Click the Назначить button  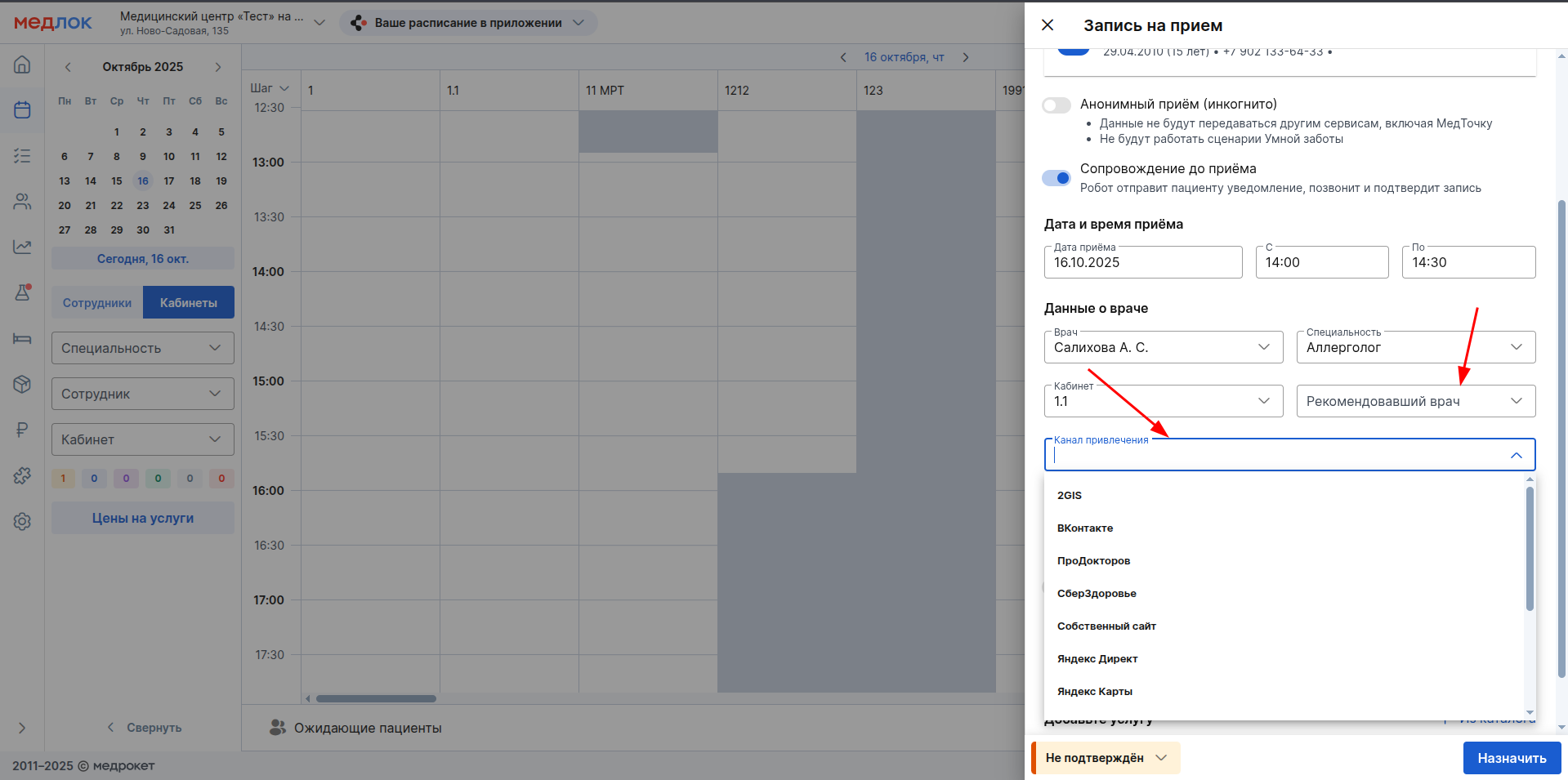click(x=1511, y=758)
